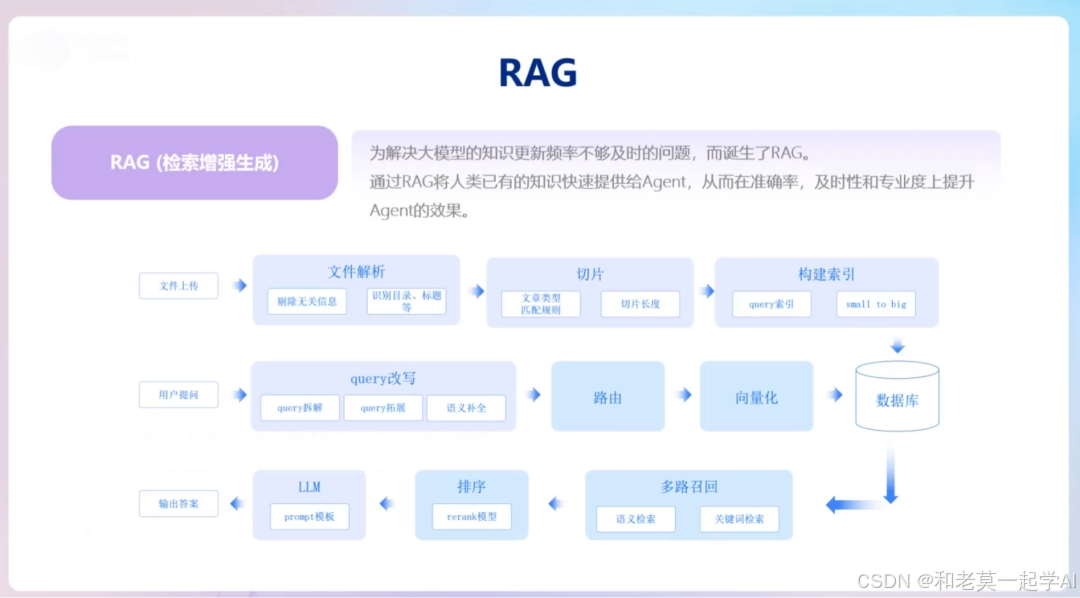Click the arrow between 多路召回 and 排序
The image size is (1080, 598).
click(557, 504)
